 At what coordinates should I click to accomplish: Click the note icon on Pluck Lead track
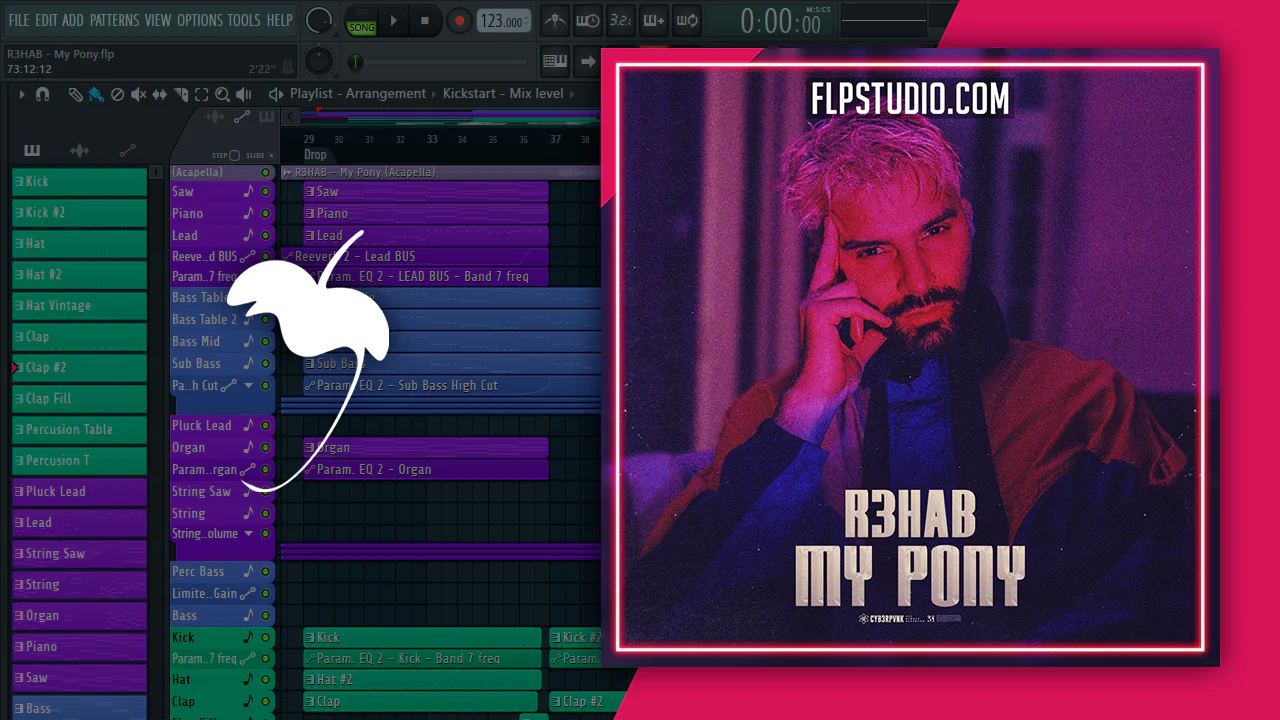[249, 426]
